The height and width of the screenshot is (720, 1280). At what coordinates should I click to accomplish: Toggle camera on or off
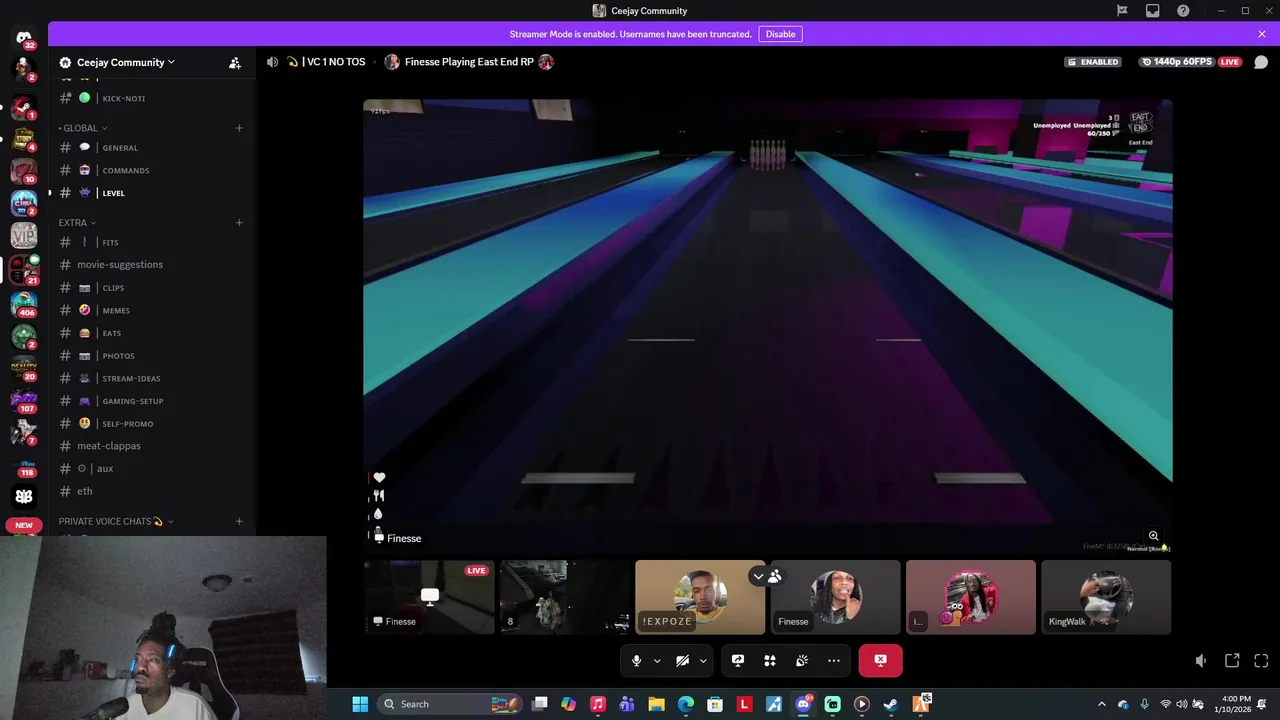coord(682,660)
